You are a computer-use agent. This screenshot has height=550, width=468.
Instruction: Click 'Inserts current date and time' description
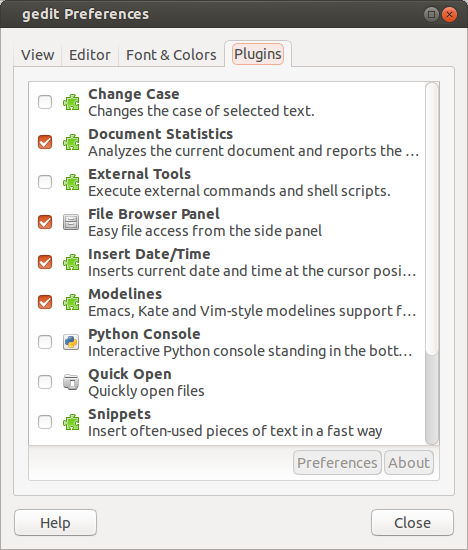tap(252, 271)
